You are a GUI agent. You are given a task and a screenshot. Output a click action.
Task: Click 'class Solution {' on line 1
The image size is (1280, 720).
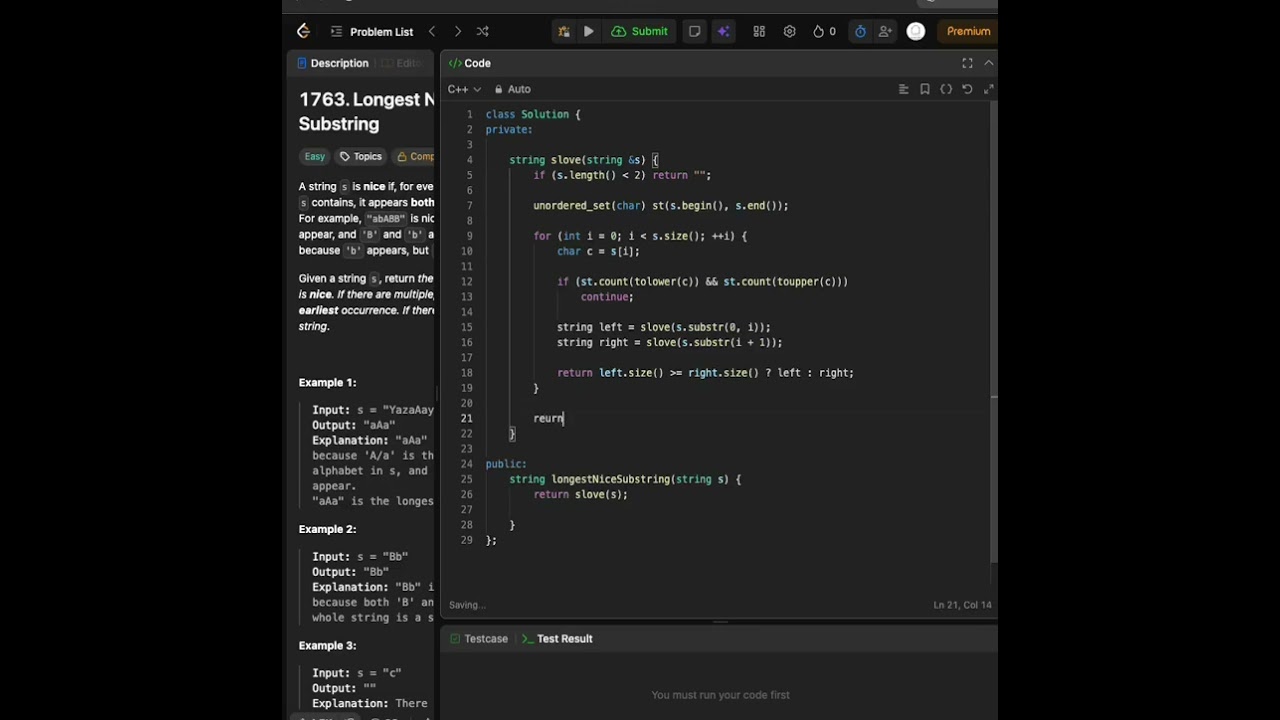(x=533, y=114)
